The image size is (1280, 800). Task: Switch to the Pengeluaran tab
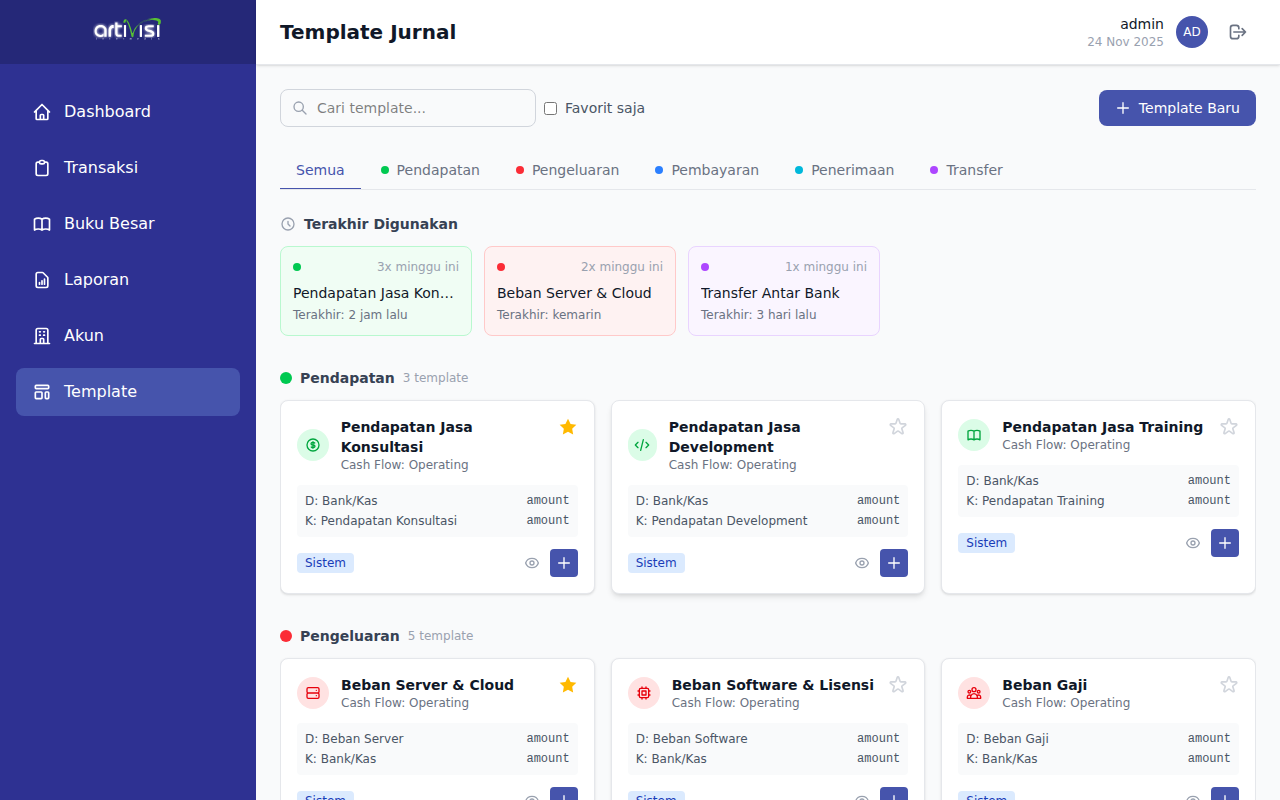(x=567, y=170)
